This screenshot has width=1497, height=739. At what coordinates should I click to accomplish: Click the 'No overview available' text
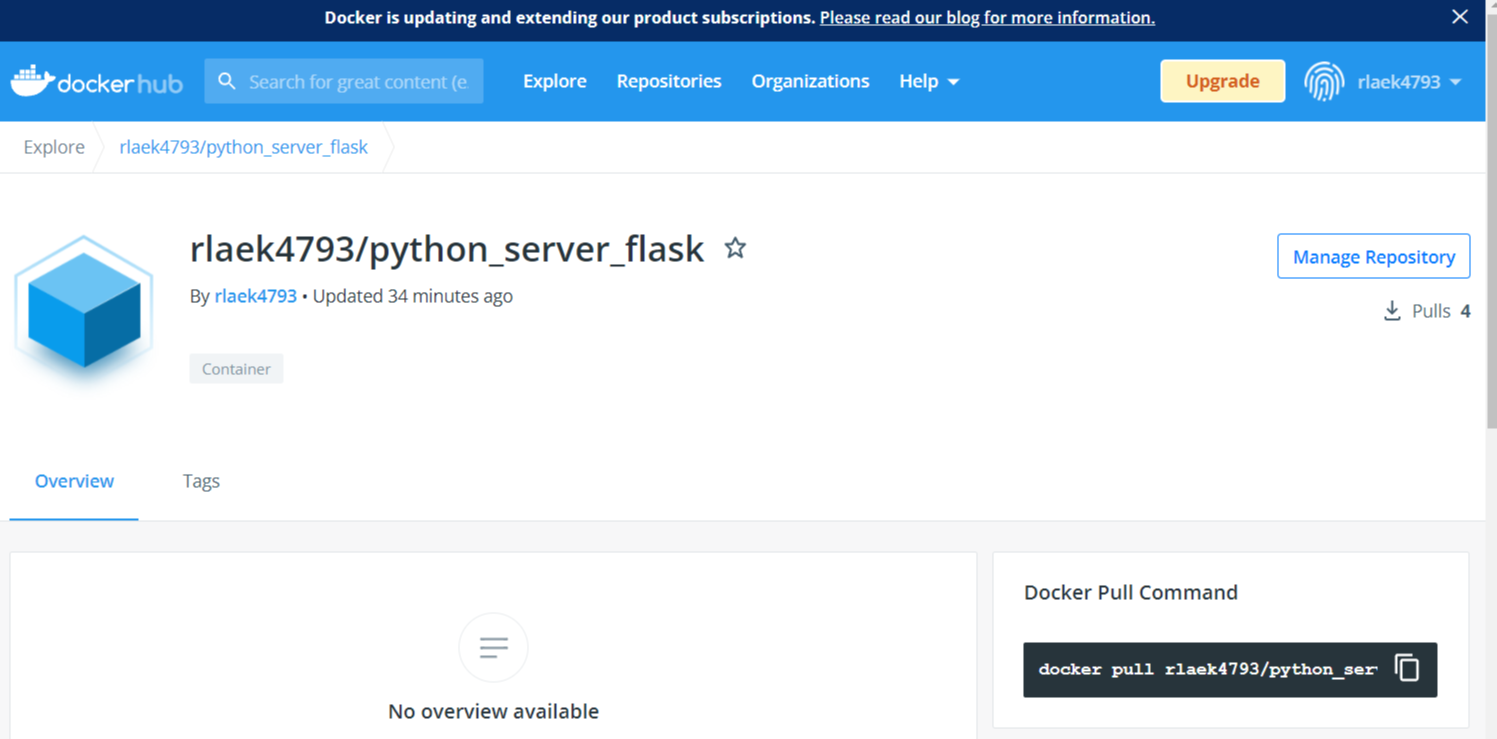pos(493,711)
